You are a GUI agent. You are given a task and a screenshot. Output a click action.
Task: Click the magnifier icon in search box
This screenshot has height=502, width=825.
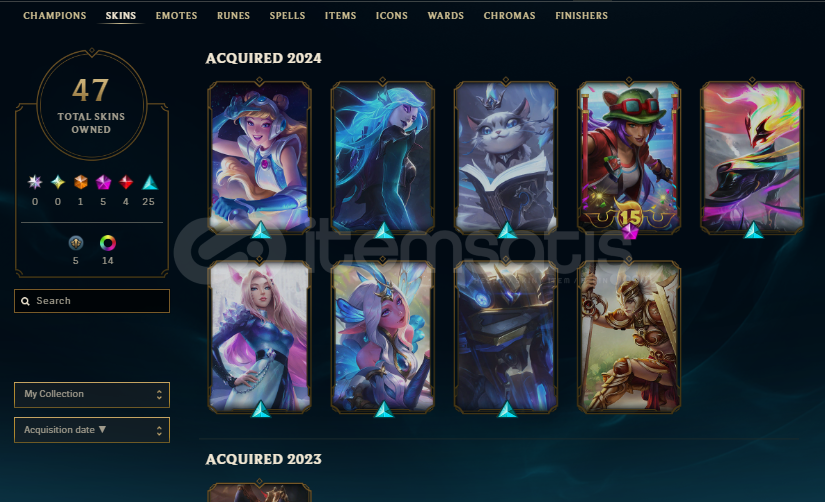(x=25, y=301)
